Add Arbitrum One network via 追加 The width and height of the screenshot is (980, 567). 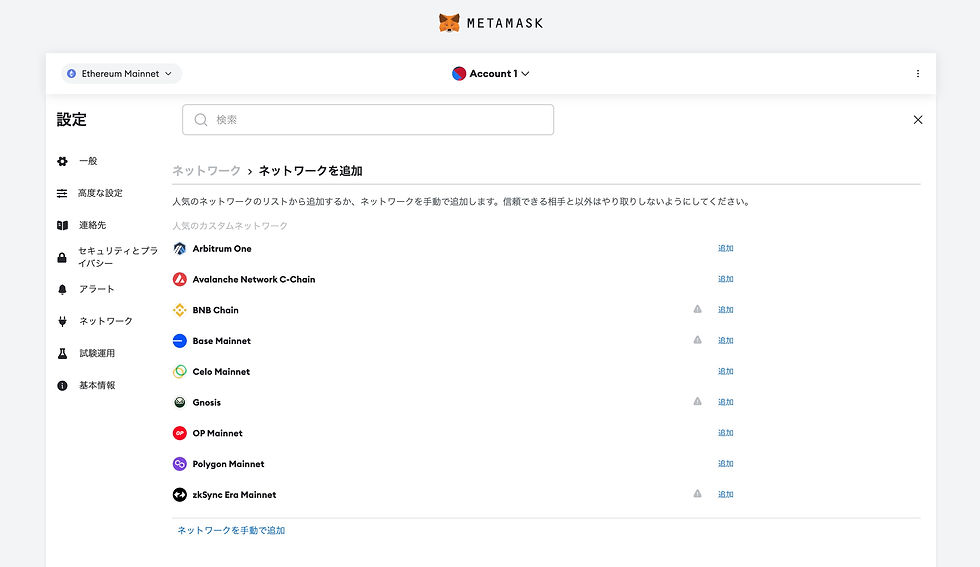tap(725, 248)
